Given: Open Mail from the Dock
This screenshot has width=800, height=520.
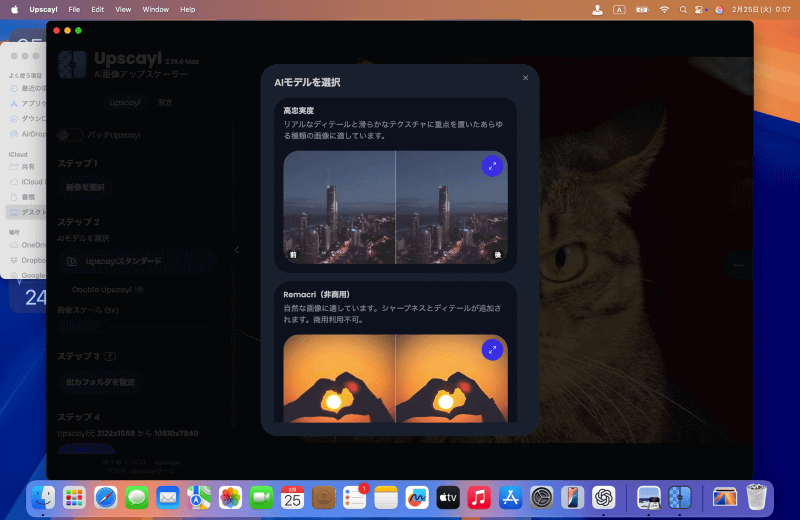Looking at the screenshot, I should (168, 497).
